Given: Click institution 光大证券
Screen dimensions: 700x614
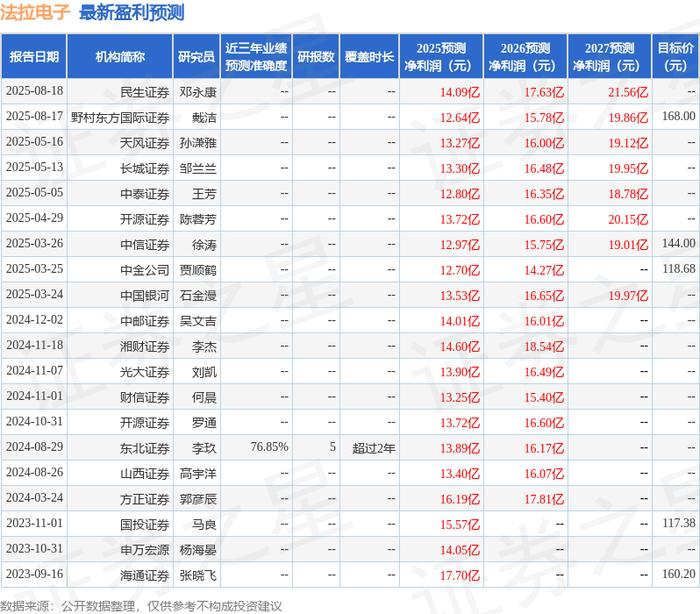Looking at the screenshot, I should (145, 372).
